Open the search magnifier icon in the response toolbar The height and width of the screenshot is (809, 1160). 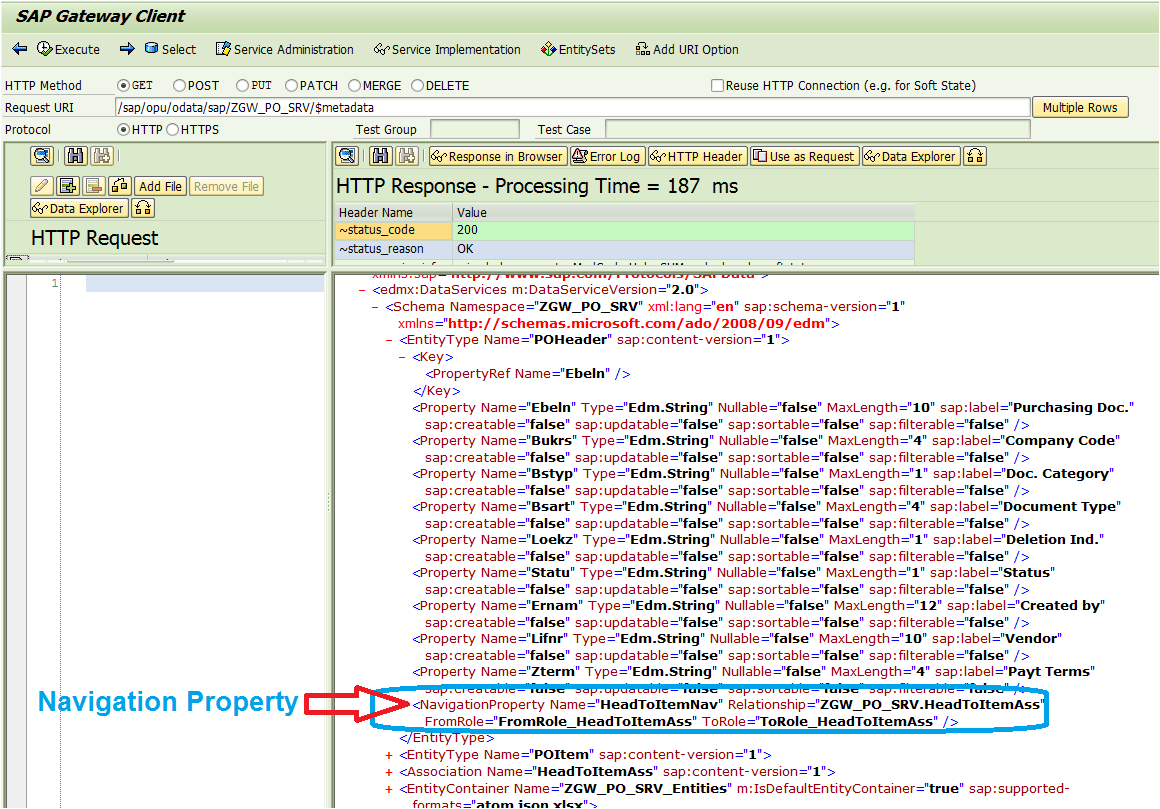coord(346,156)
